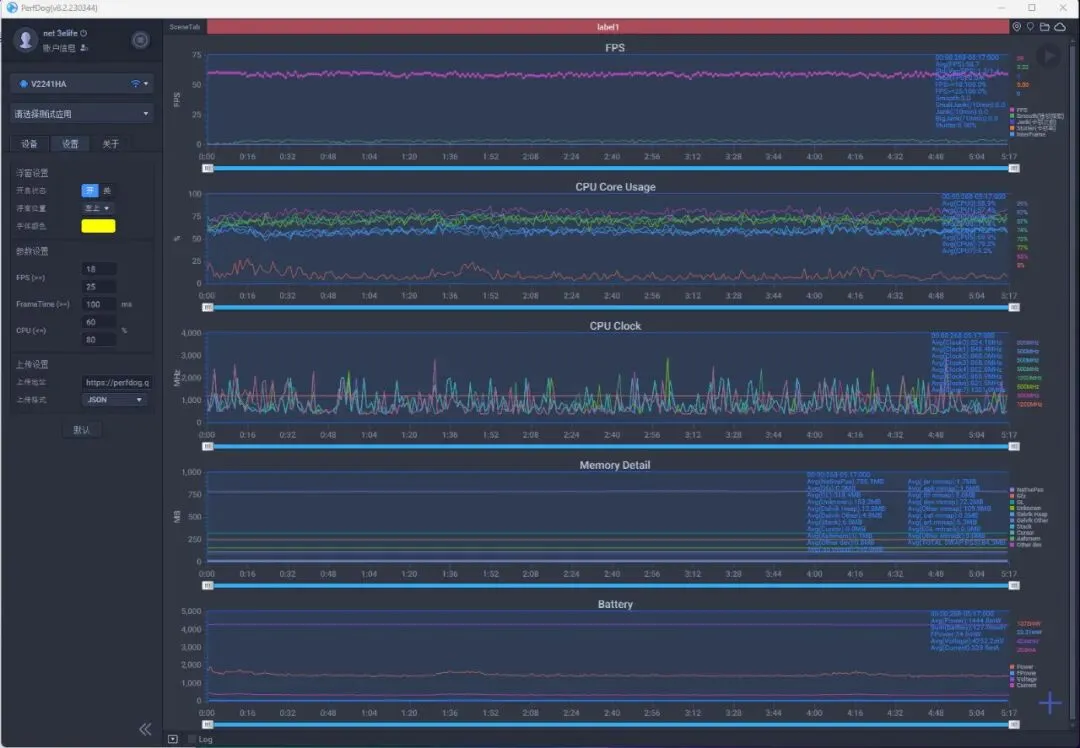Click the location pin icon beside the label1 bar

tap(1017, 27)
